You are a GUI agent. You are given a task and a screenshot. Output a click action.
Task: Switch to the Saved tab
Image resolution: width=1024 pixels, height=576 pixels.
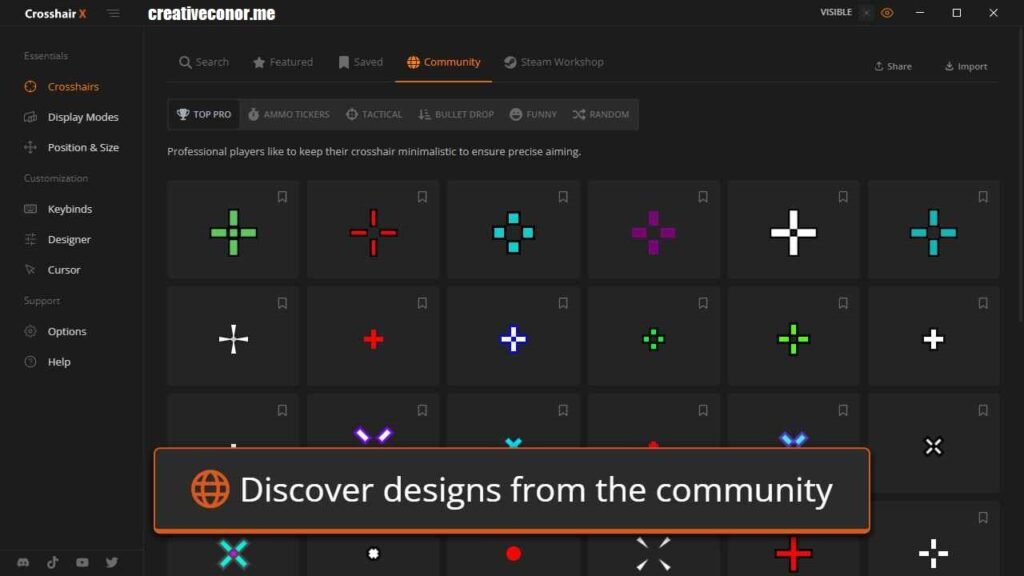point(360,62)
